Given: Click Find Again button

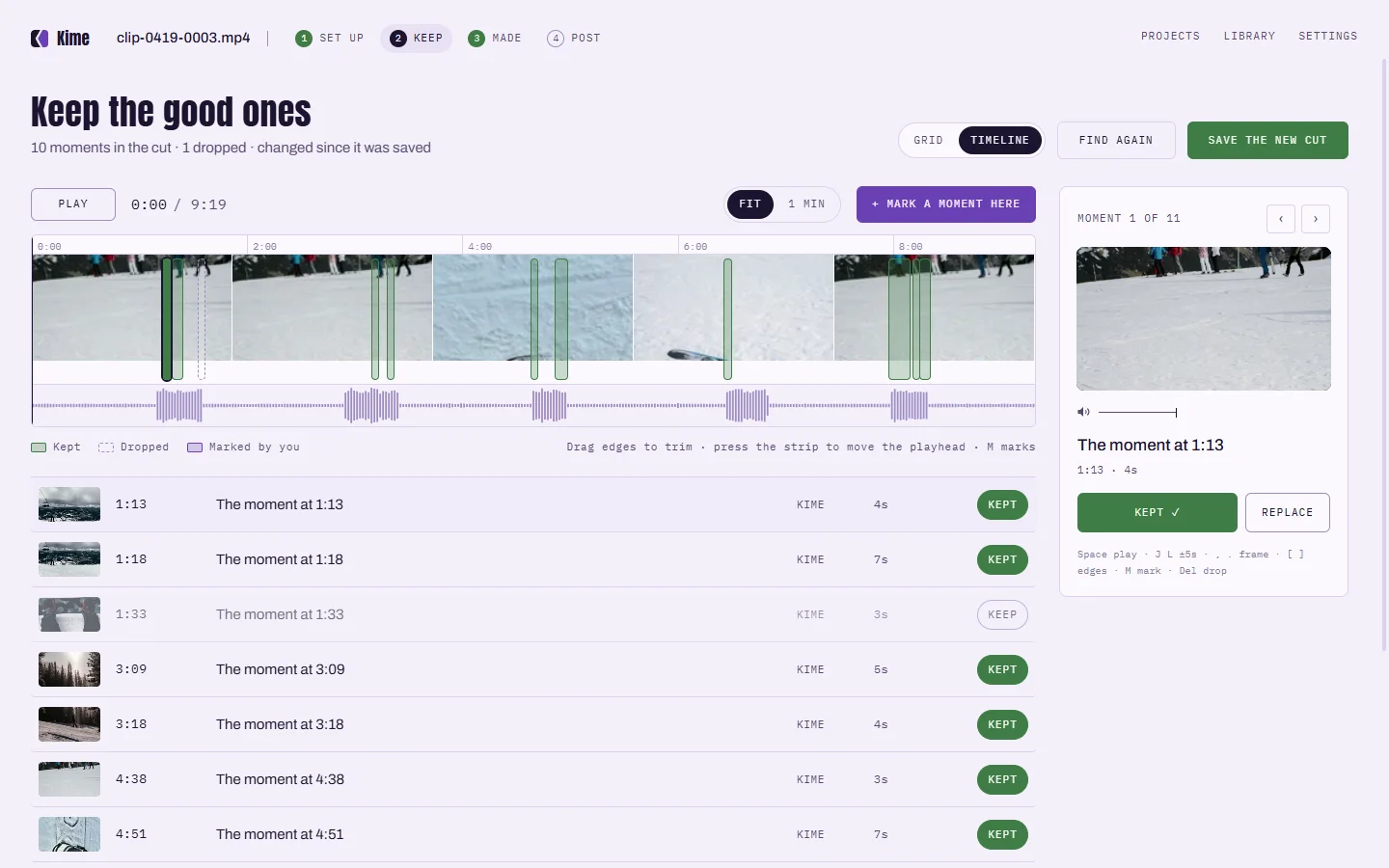Looking at the screenshot, I should click(x=1116, y=141).
